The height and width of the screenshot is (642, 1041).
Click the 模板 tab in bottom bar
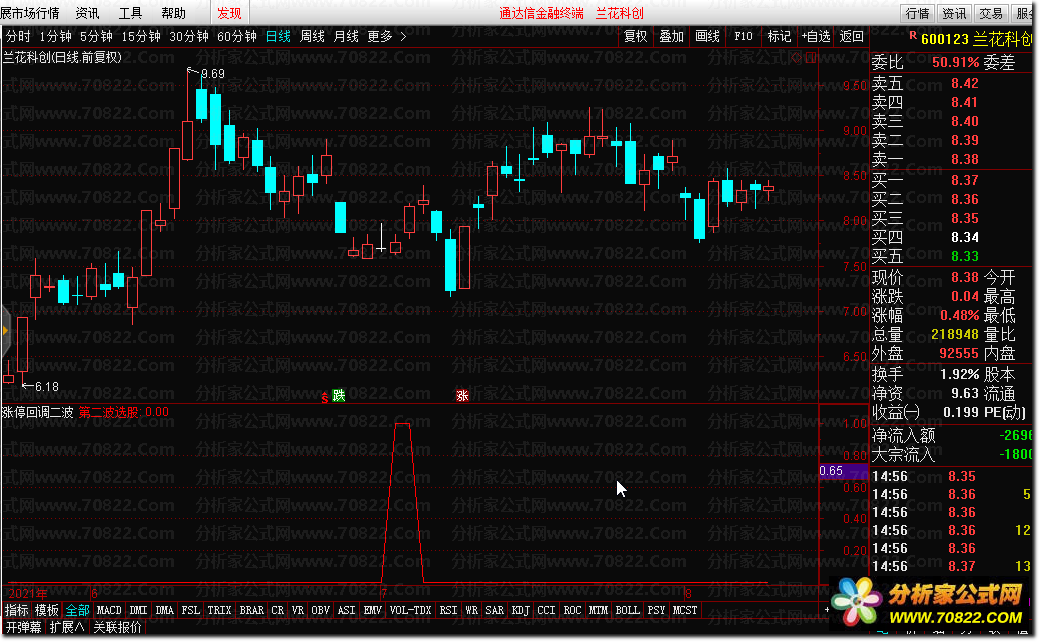click(46, 610)
